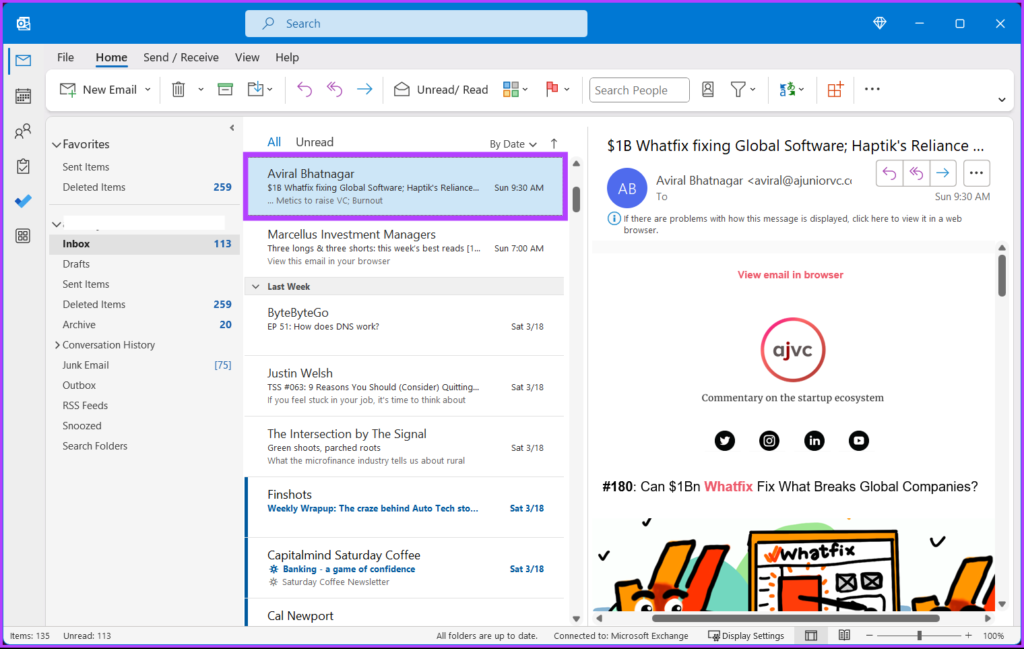Click the Get Add-ins icon
The image size is (1024, 649).
pyautogui.click(x=835, y=89)
